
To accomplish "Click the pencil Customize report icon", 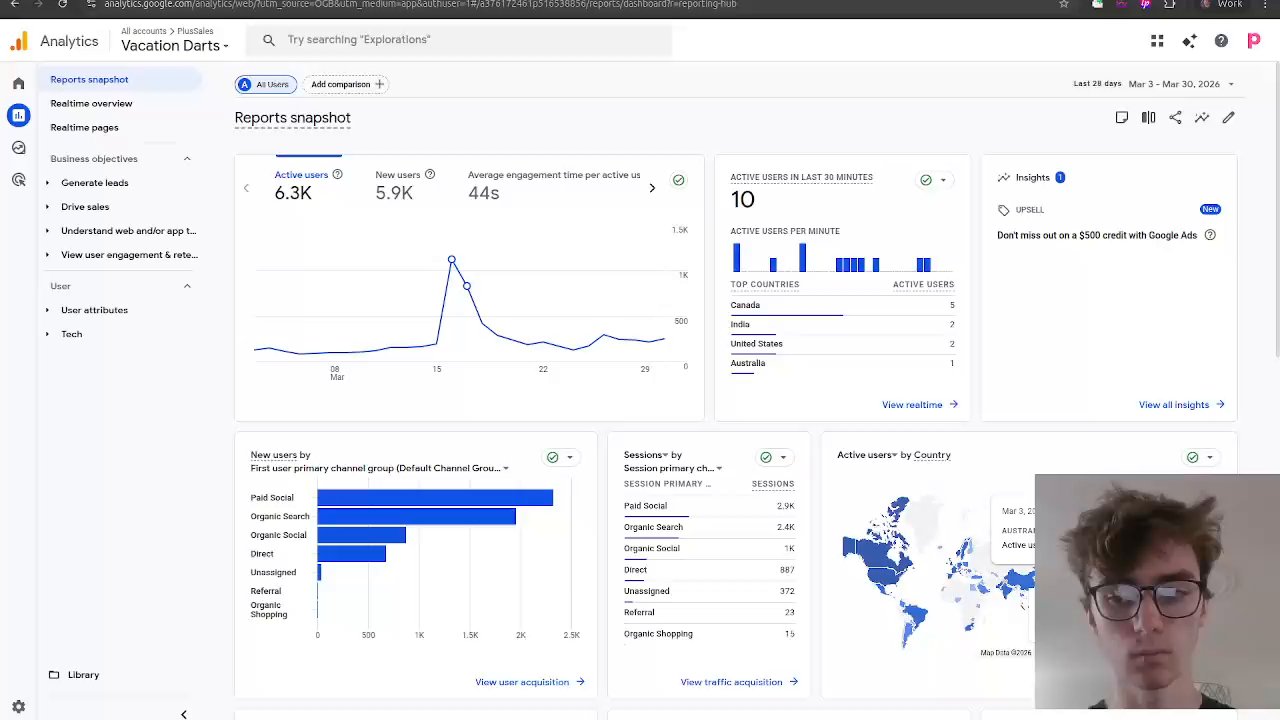I will (x=1229, y=118).
